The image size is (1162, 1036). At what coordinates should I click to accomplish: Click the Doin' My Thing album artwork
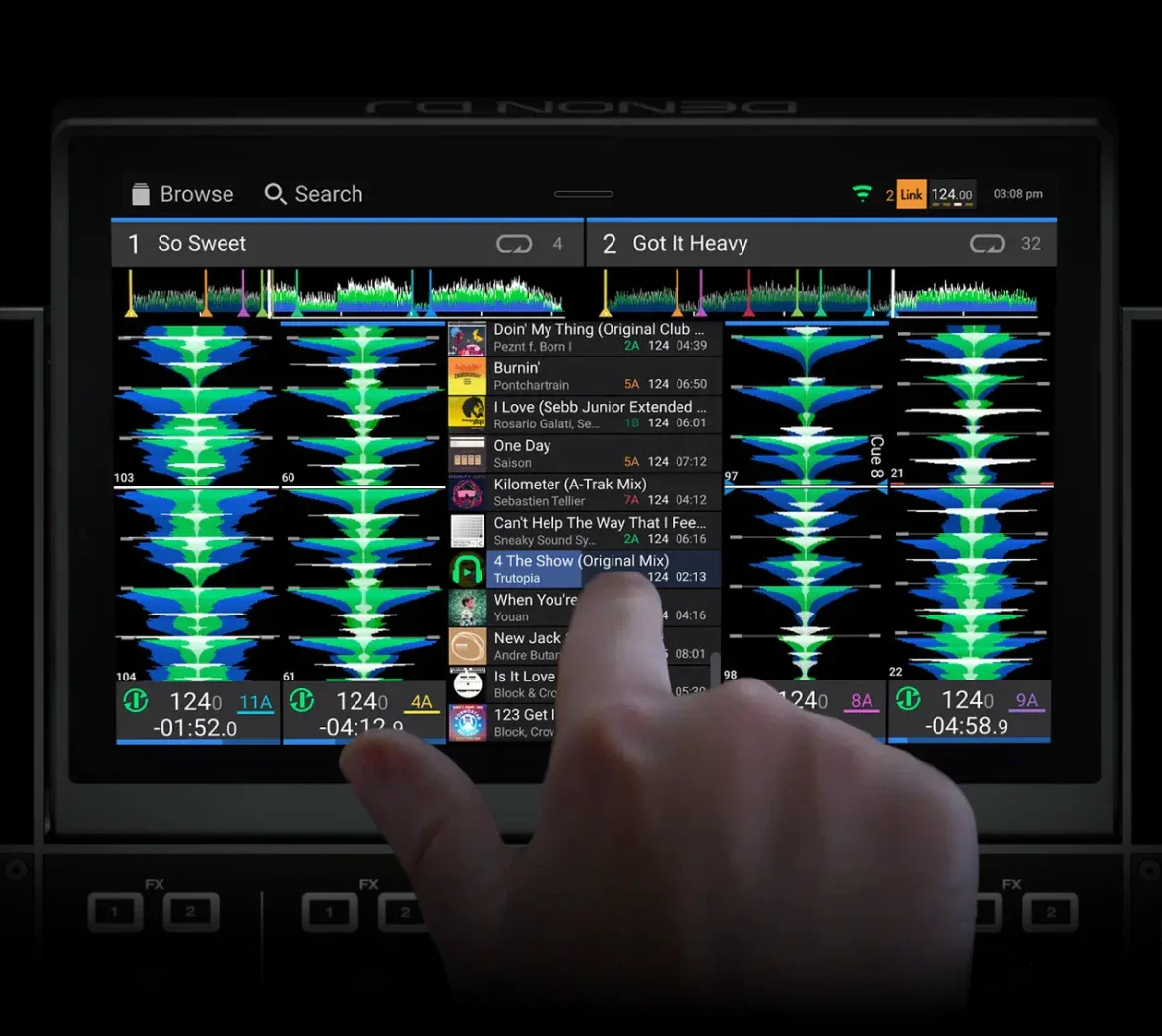tap(468, 339)
